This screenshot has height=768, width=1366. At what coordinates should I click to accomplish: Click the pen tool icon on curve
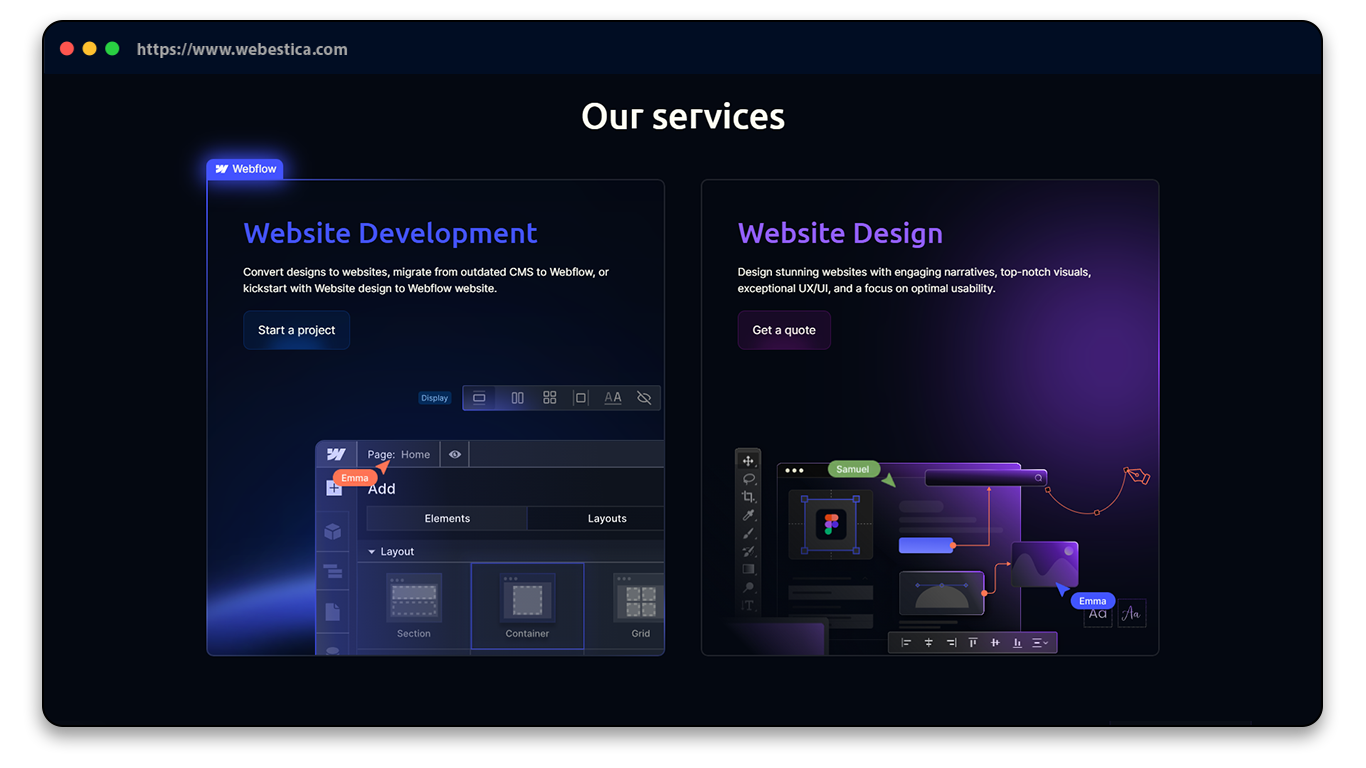(x=1137, y=475)
